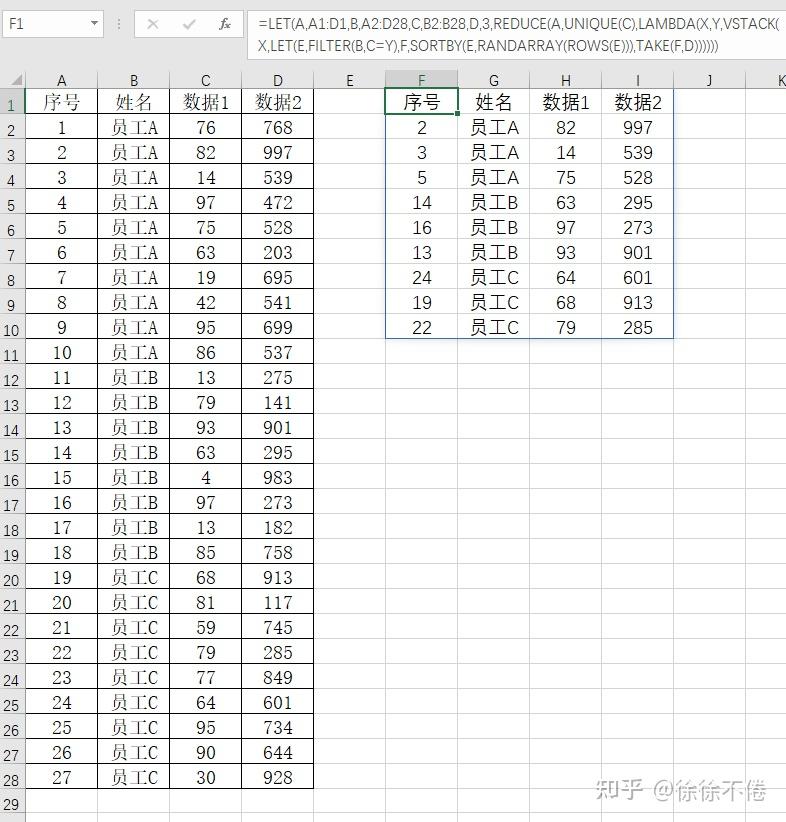Expand the Name Box dropdown arrow
786x822 pixels.
tap(94, 24)
